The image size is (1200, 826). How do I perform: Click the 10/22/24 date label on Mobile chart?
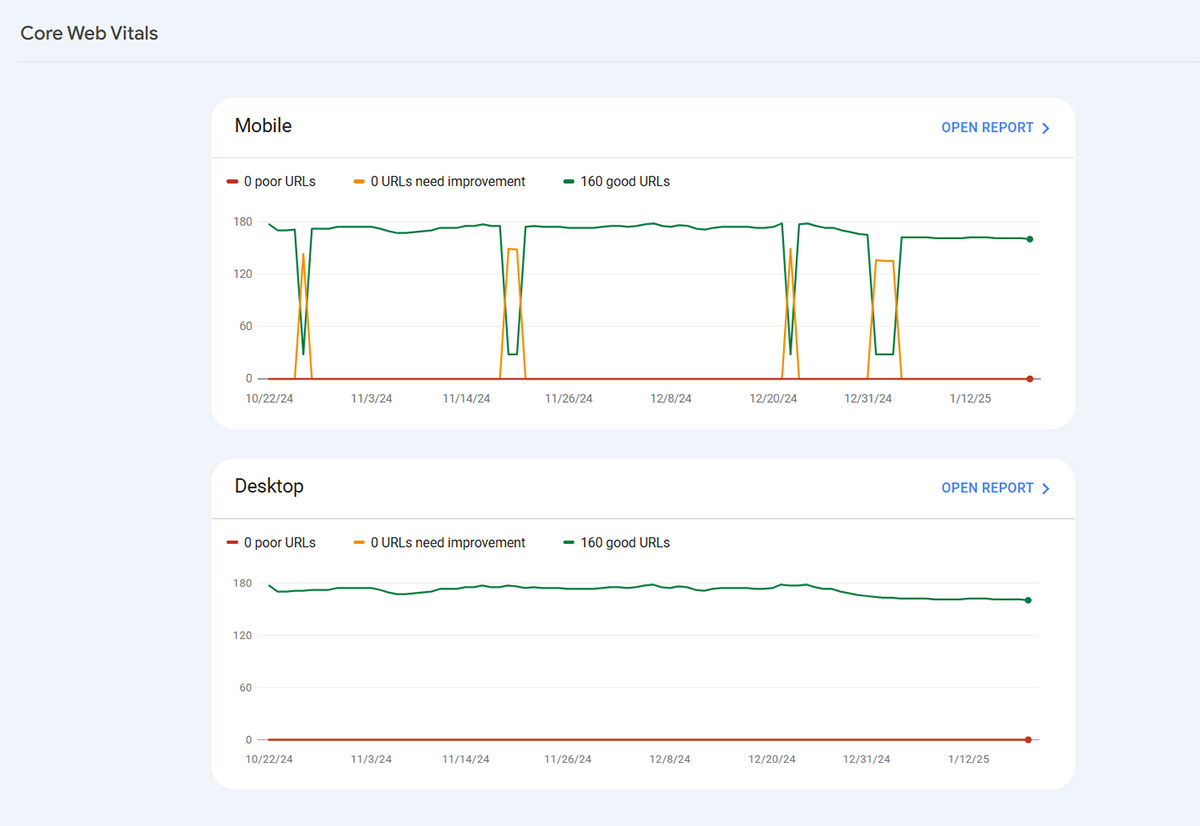(270, 398)
